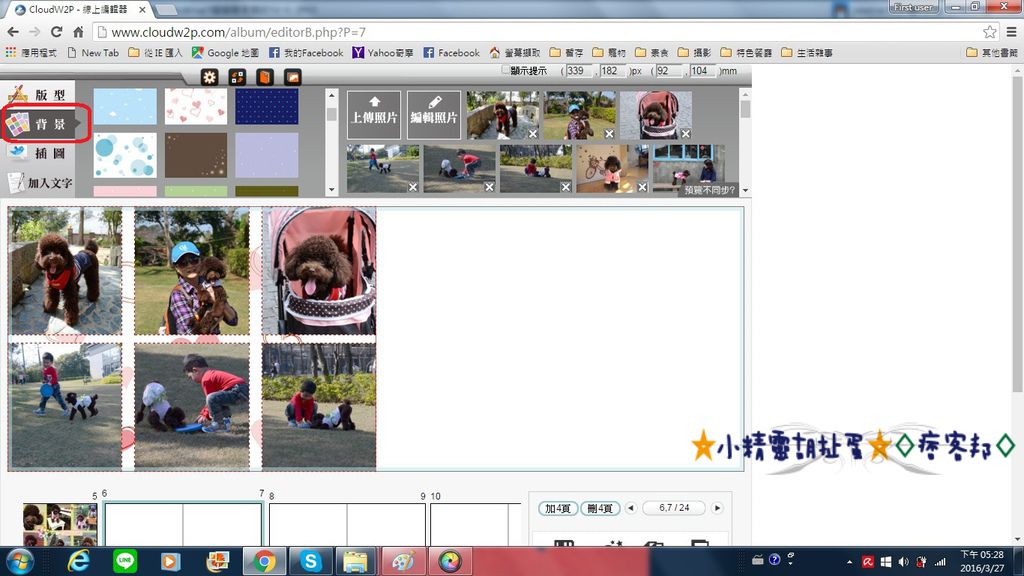Screen dimensions: 1024x576
Task: Select the canvas photo of poodle in stroller
Action: pyautogui.click(x=319, y=271)
